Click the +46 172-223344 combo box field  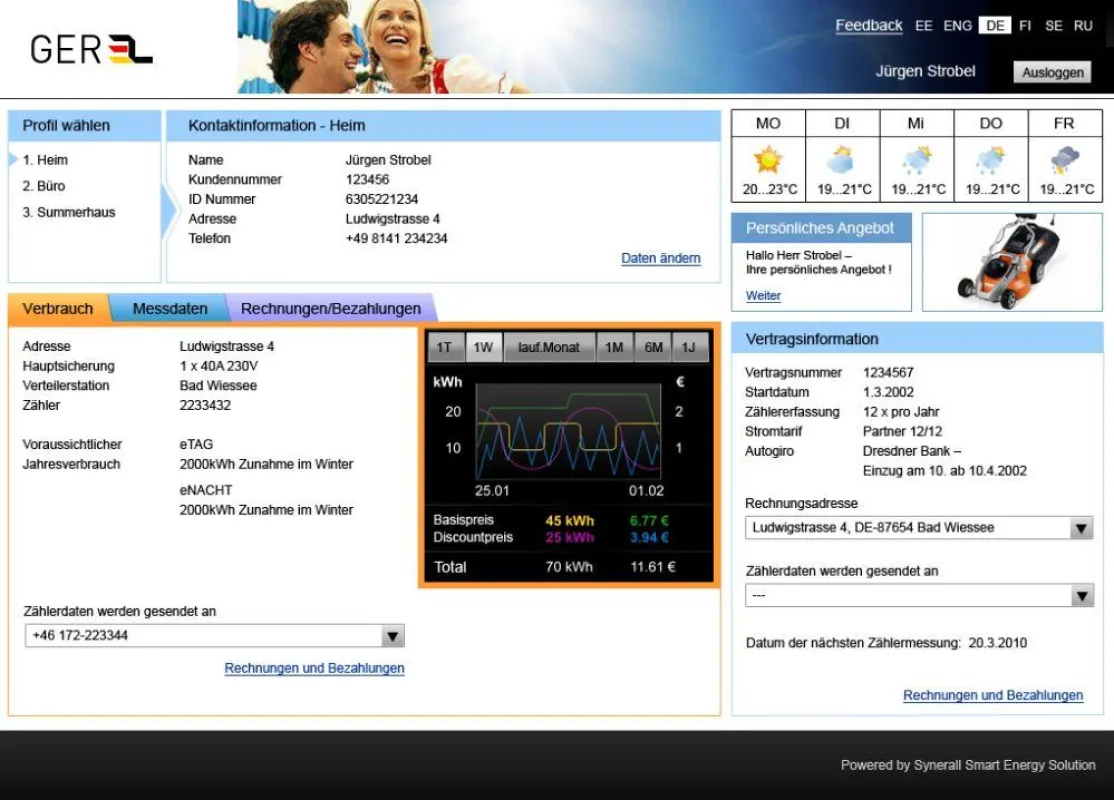pos(215,636)
